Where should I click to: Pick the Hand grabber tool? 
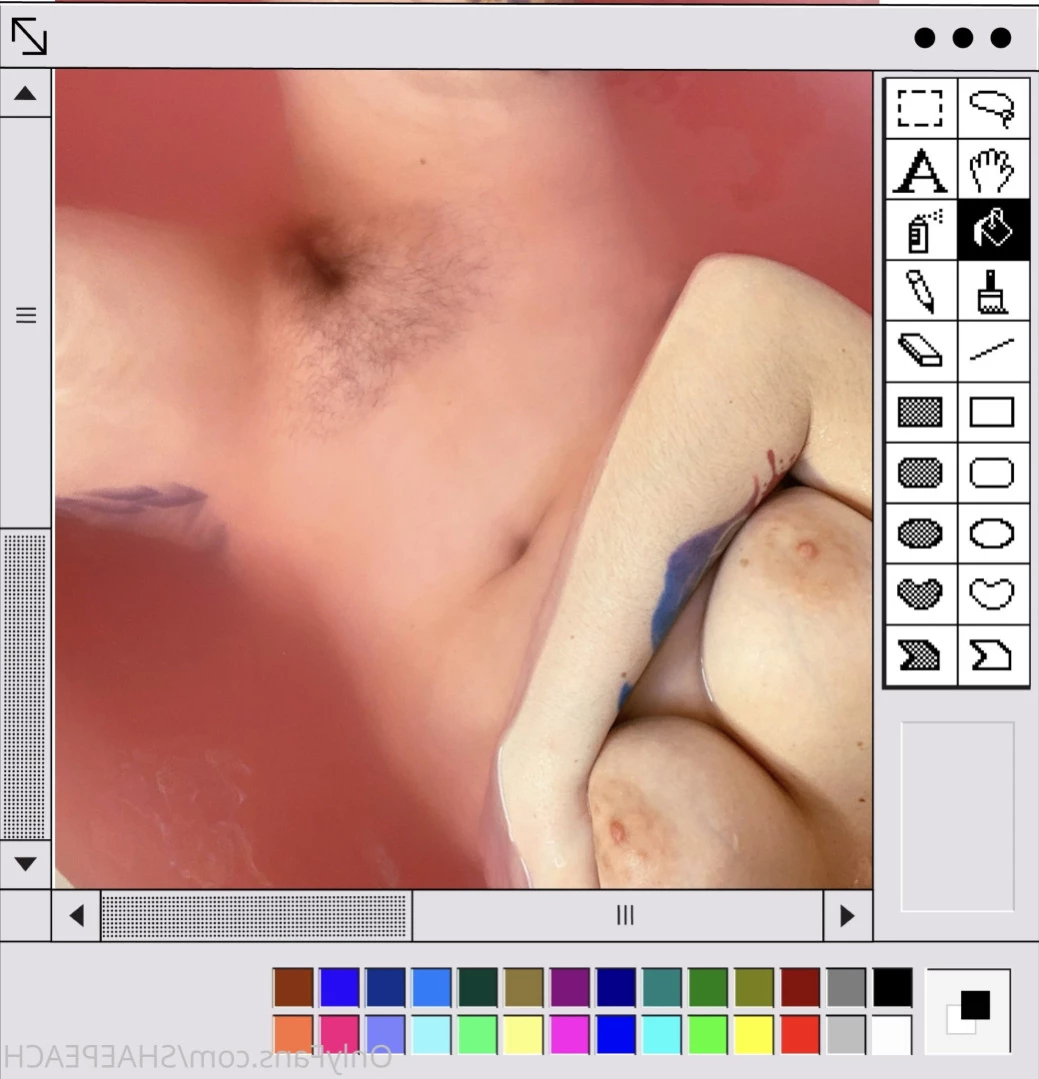[x=992, y=169]
